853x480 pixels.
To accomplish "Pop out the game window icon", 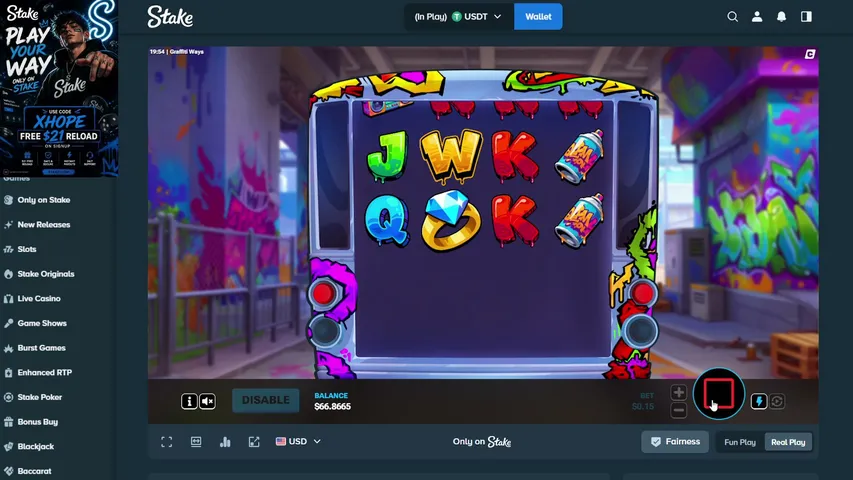I will (254, 442).
